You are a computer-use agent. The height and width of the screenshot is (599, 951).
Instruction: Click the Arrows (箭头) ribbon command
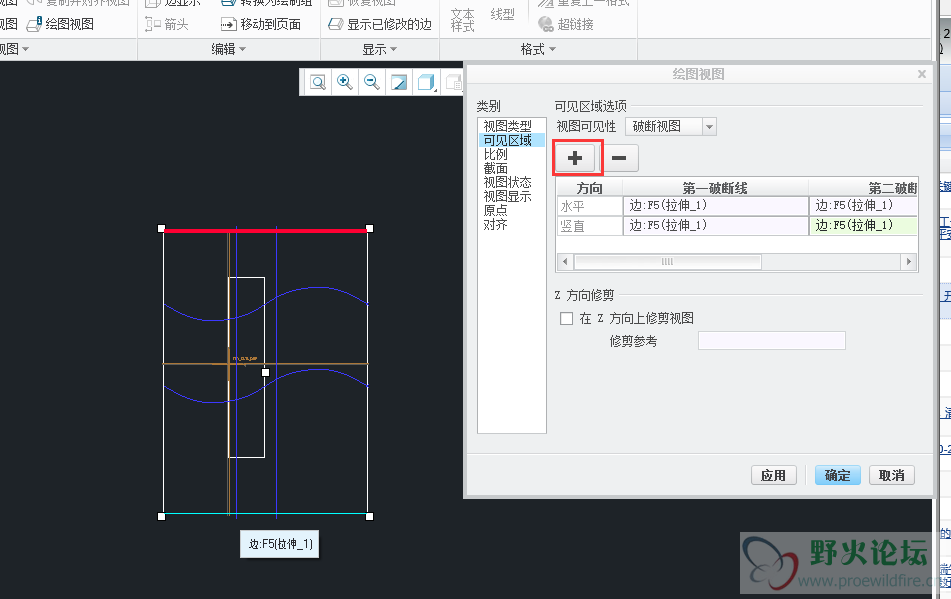167,24
